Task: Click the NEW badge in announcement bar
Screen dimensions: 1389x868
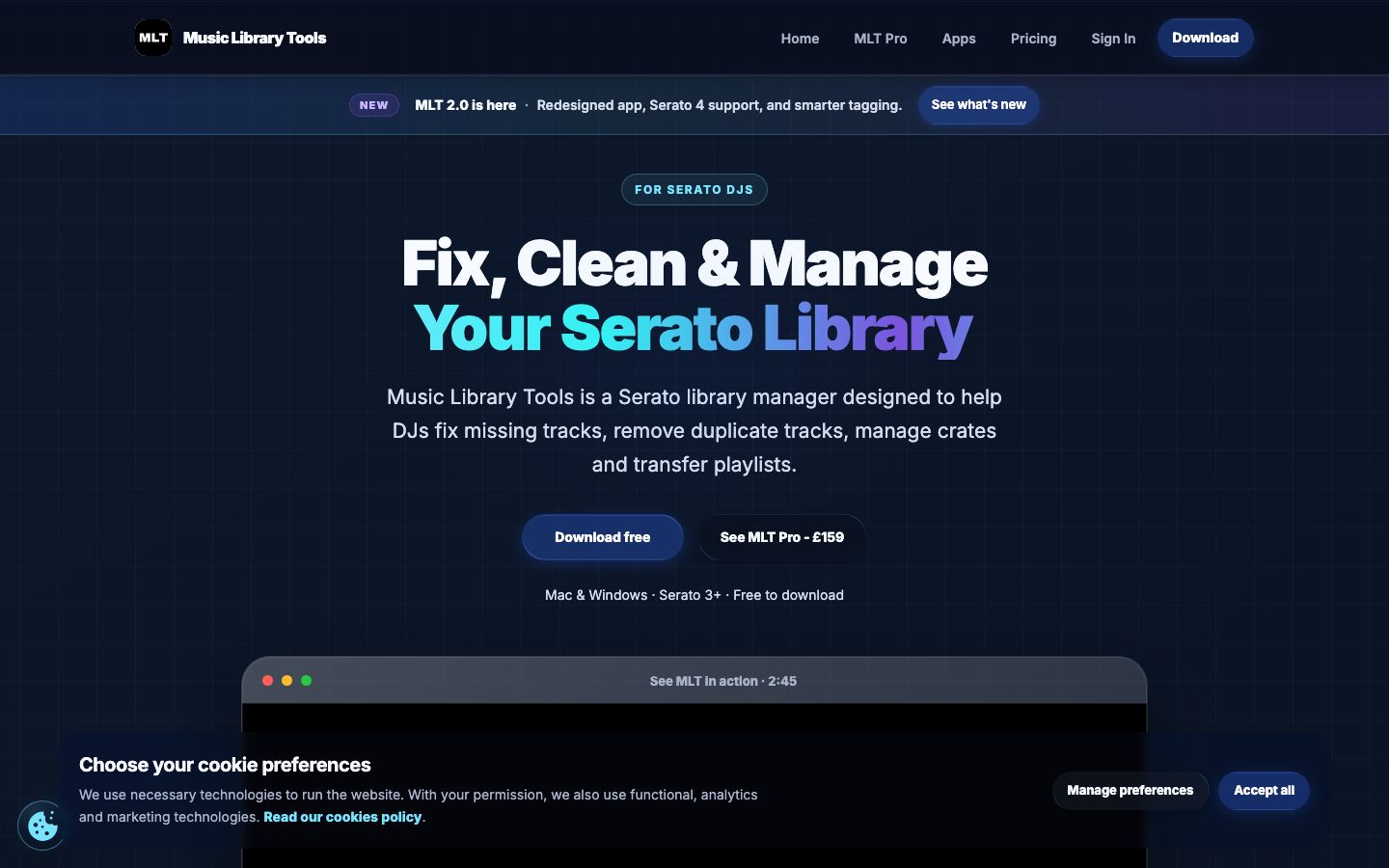Action: click(x=374, y=105)
